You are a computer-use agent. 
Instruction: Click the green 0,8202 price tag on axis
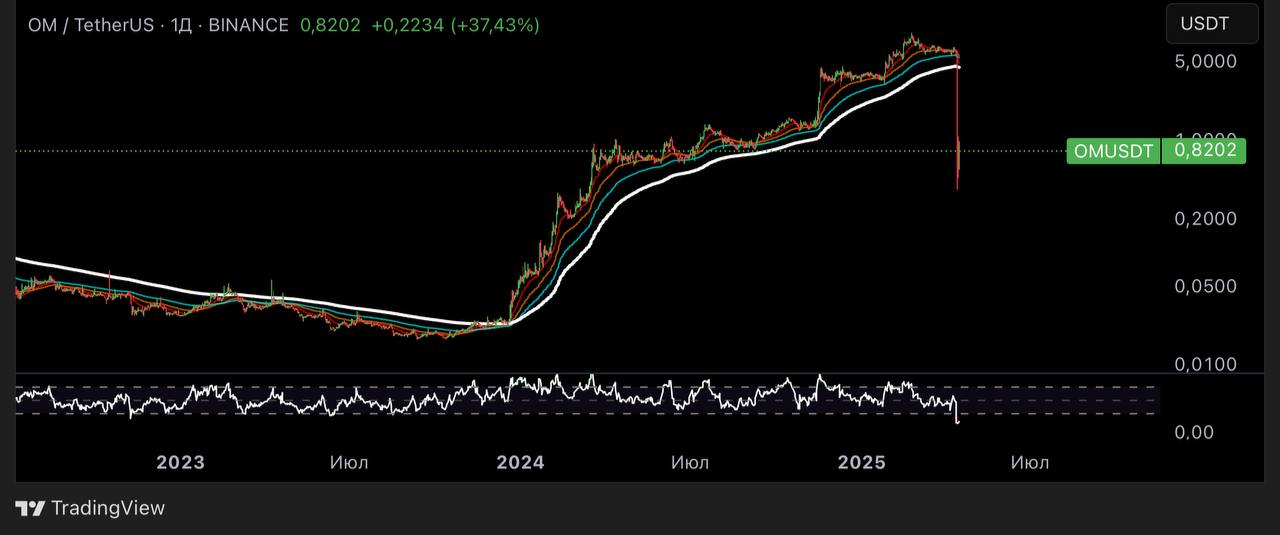coord(1204,151)
